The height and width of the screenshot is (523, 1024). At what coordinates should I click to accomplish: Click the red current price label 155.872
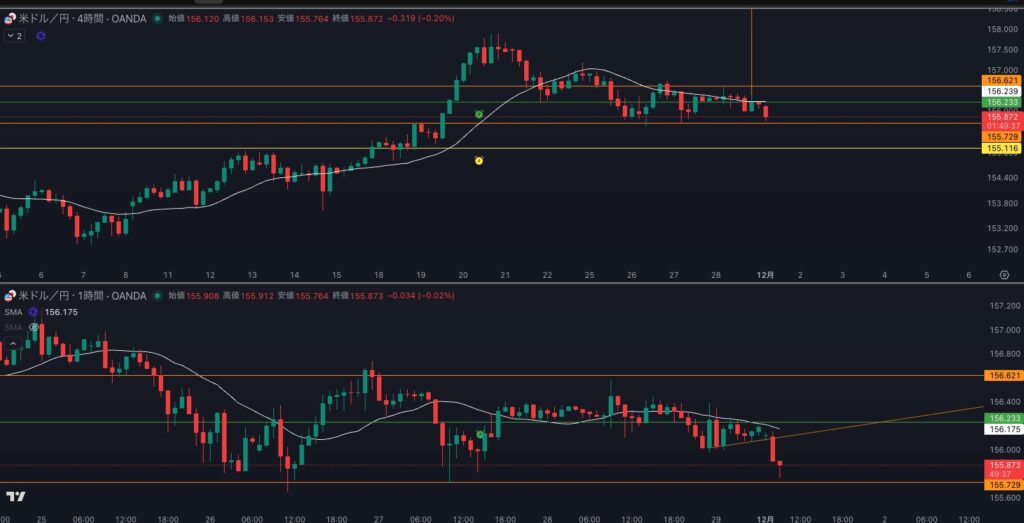click(x=1001, y=117)
